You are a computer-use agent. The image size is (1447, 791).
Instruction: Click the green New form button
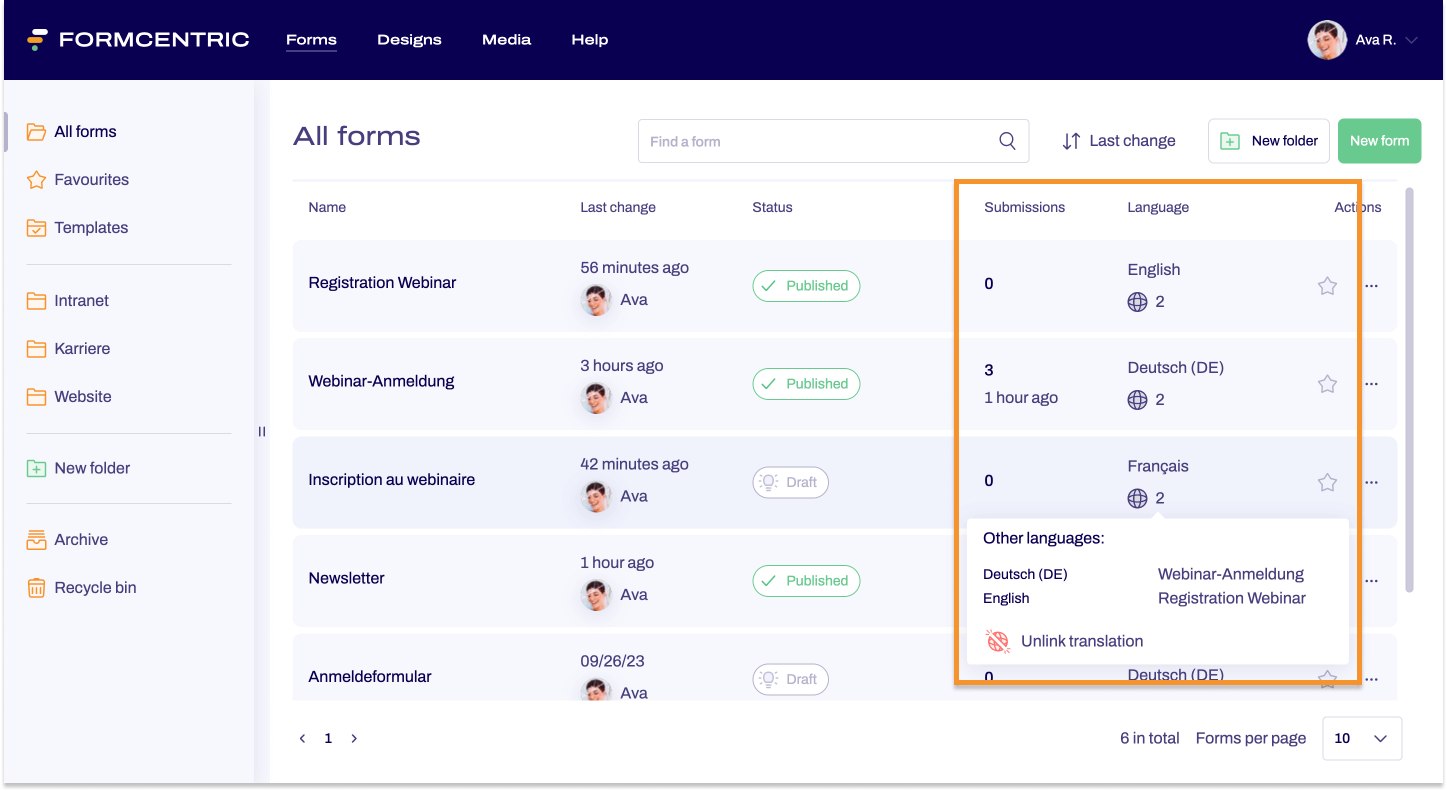coord(1379,141)
